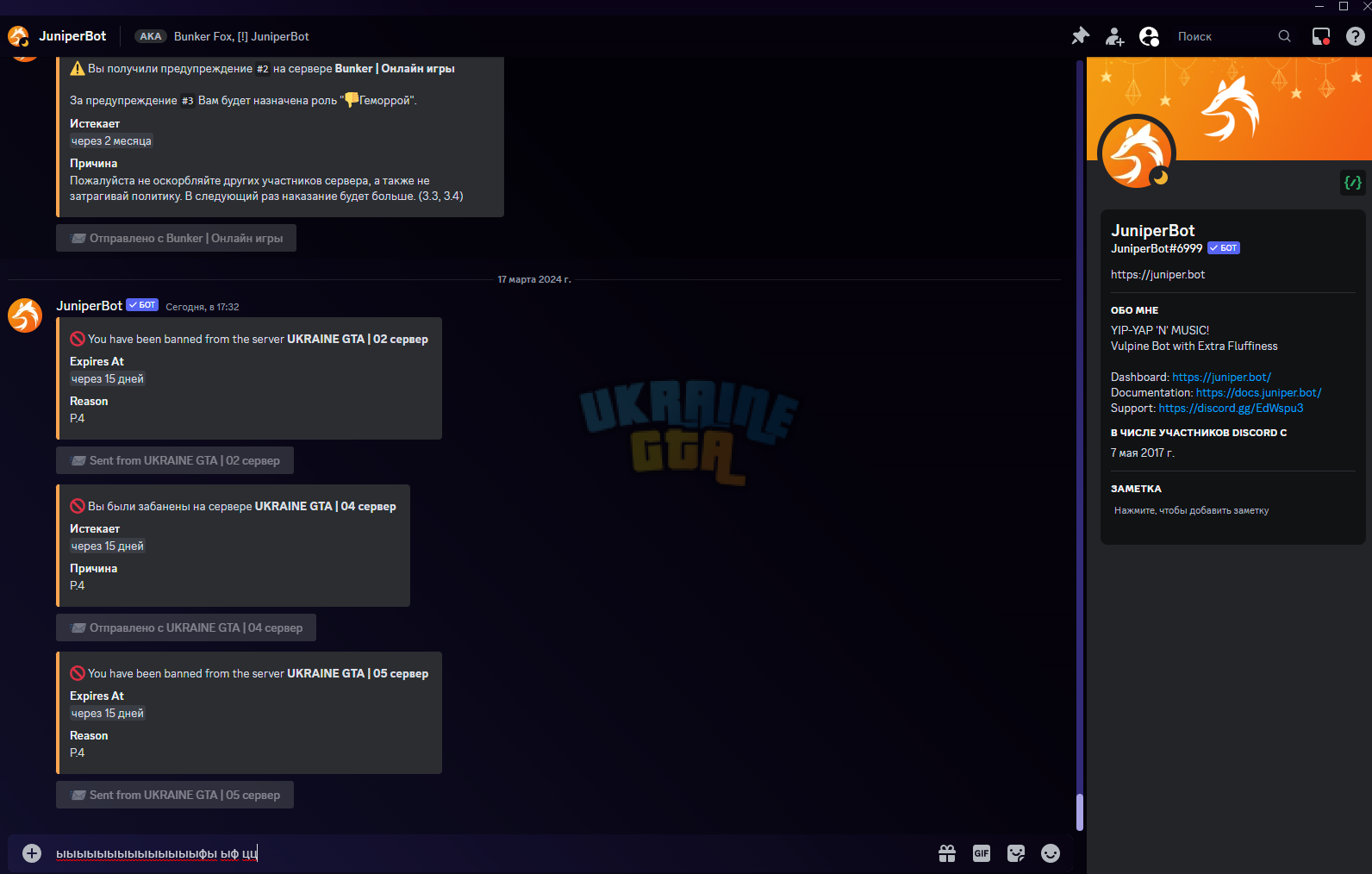Click the JuniperBot title in the header
The image size is (1372, 874).
pyautogui.click(x=72, y=36)
